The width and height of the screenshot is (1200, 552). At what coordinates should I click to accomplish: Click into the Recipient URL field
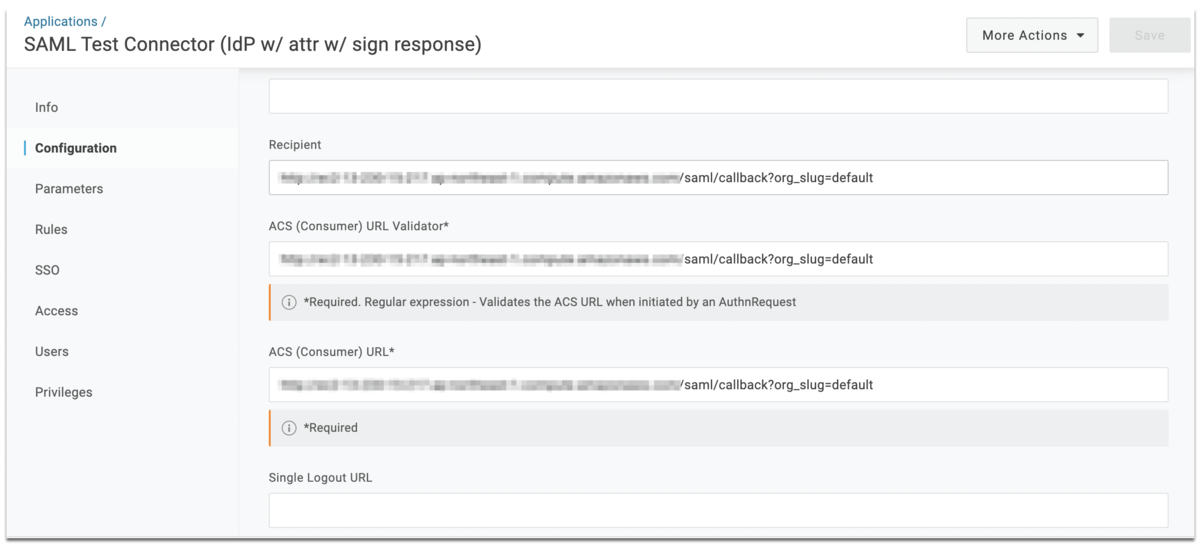pyautogui.click(x=718, y=178)
